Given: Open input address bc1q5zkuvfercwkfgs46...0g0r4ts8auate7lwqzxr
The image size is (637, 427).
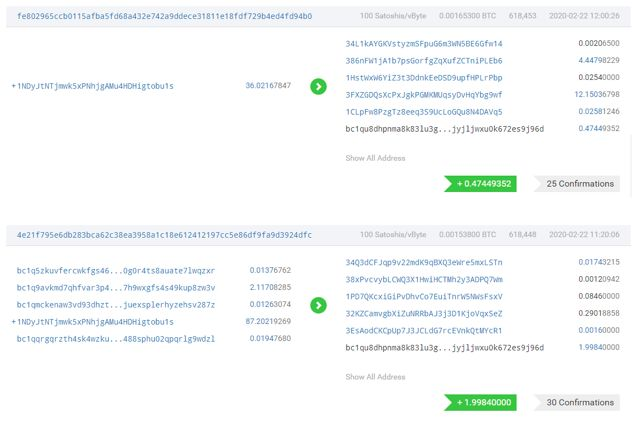Looking at the screenshot, I should 116,271.
